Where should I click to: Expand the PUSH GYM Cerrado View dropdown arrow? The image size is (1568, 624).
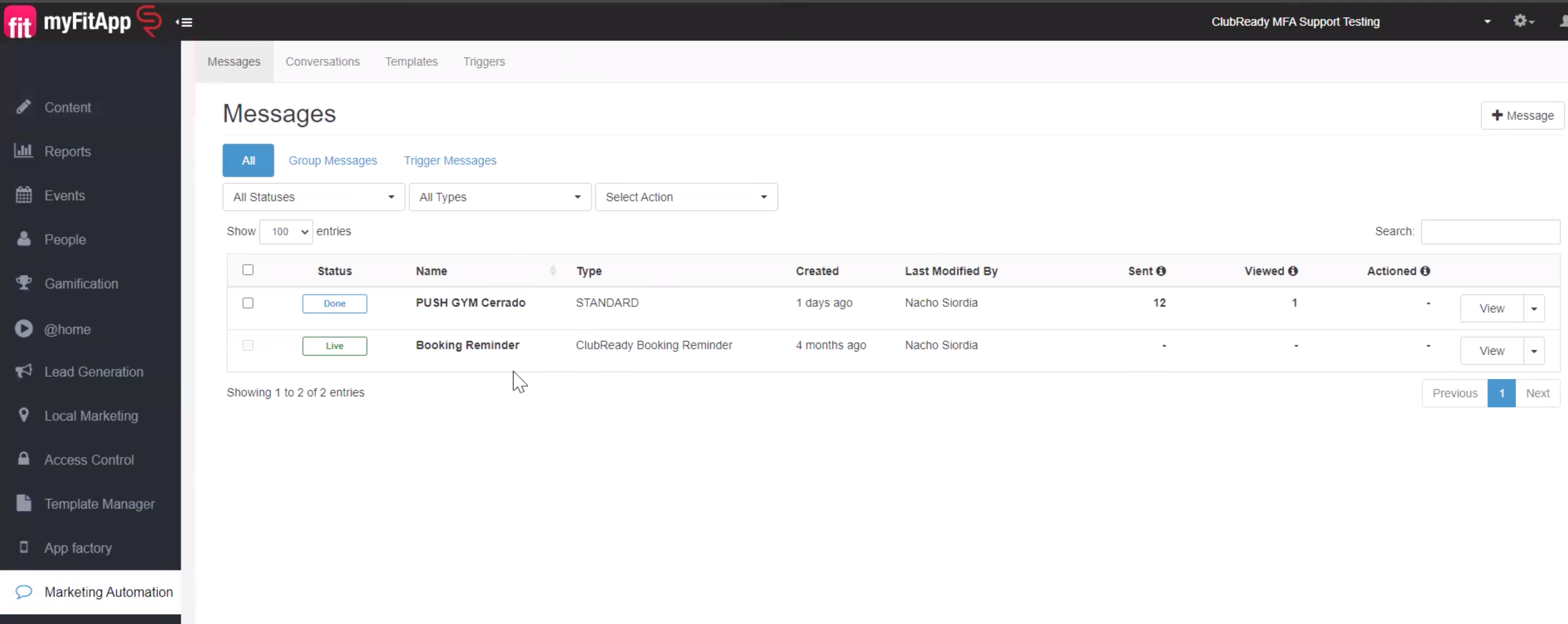1534,309
